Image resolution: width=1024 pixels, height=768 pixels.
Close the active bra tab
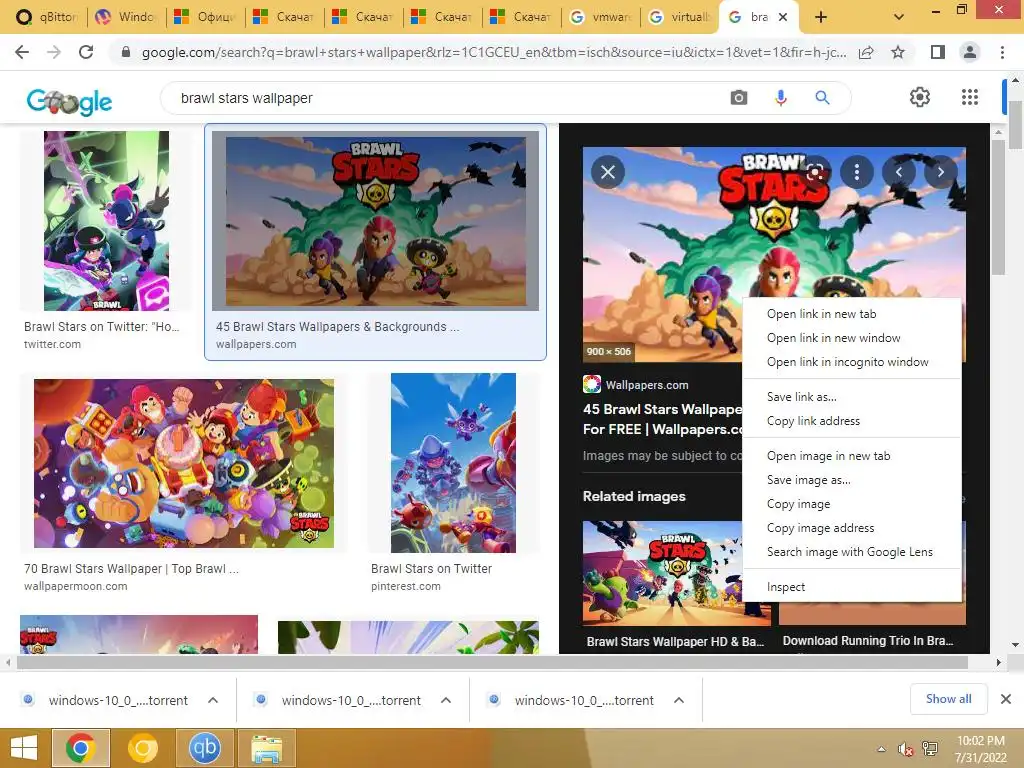(x=783, y=17)
